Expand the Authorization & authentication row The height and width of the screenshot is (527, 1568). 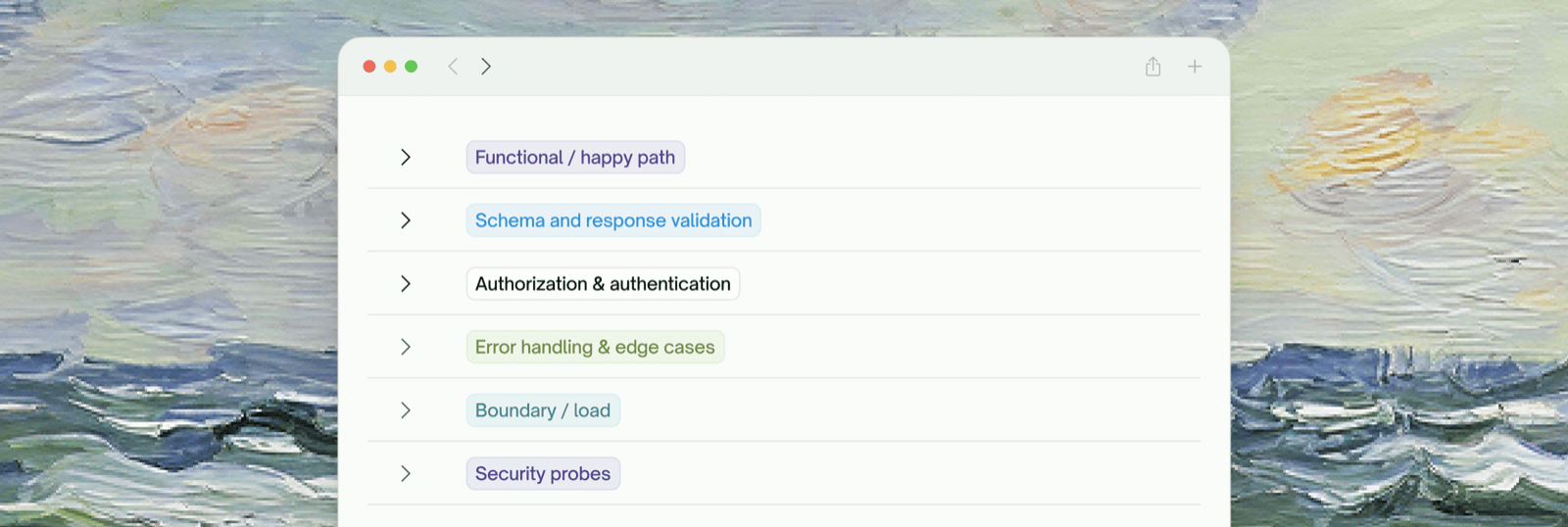pos(406,284)
